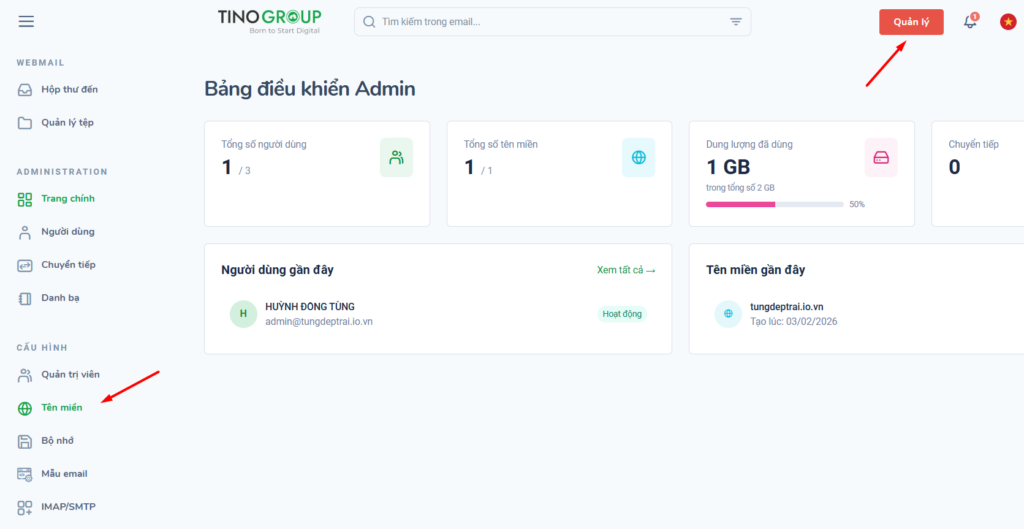This screenshot has height=529, width=1024.
Task: Click Xem tất cả link
Action: [x=625, y=270]
